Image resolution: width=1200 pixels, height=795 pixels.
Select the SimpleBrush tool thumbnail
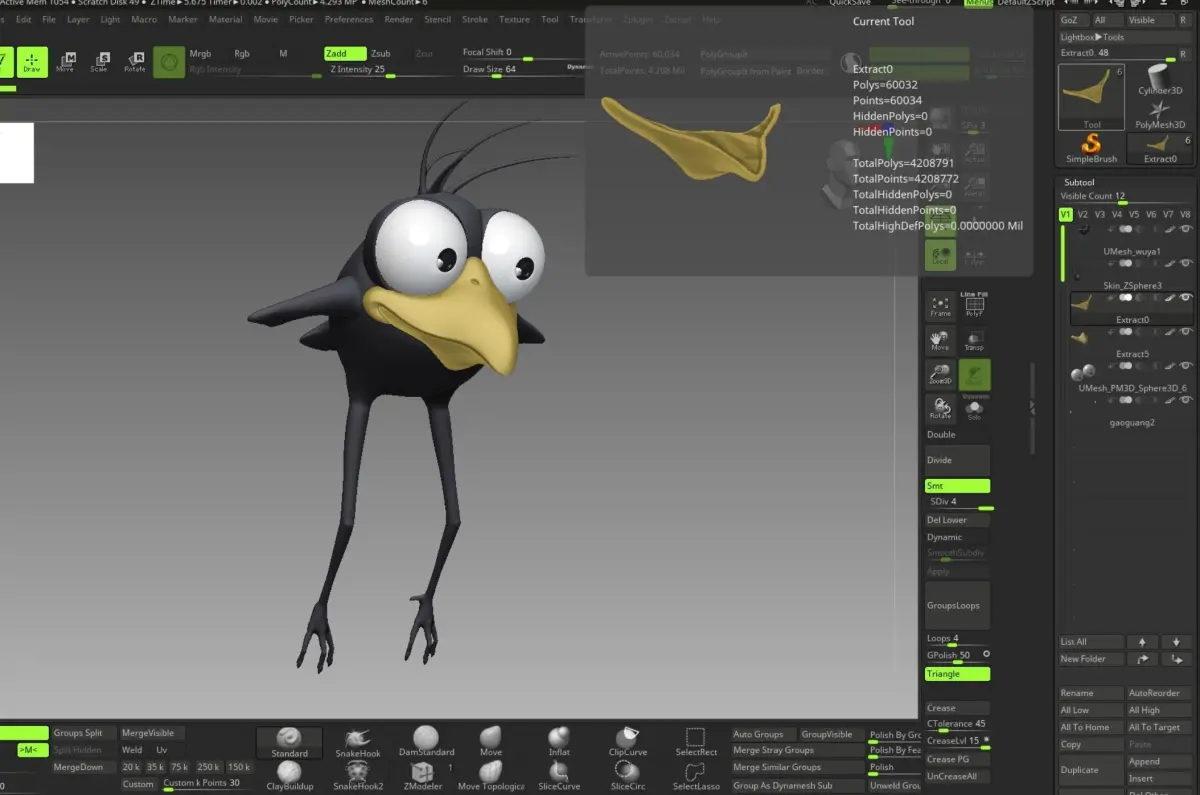click(1091, 148)
